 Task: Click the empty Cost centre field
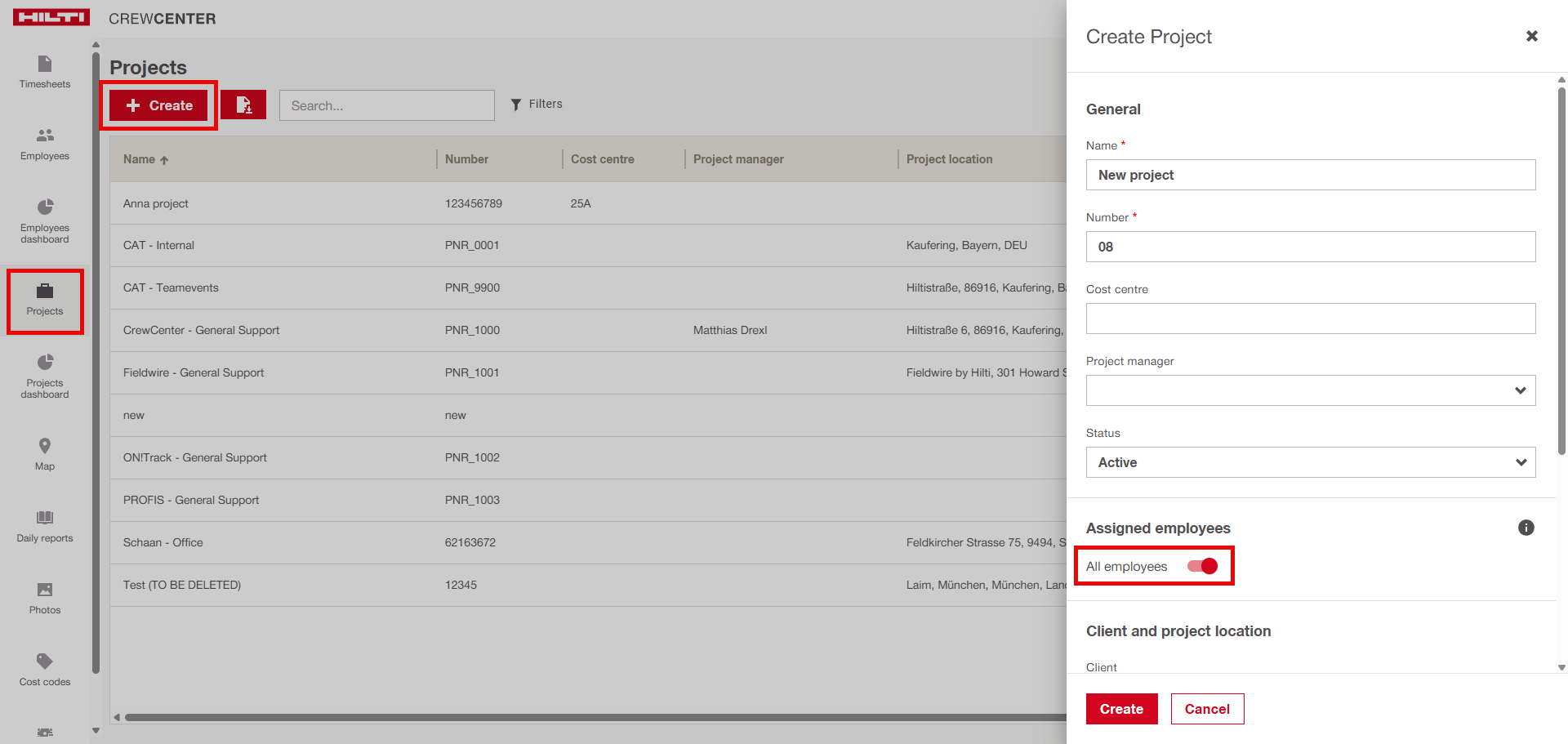(x=1311, y=319)
